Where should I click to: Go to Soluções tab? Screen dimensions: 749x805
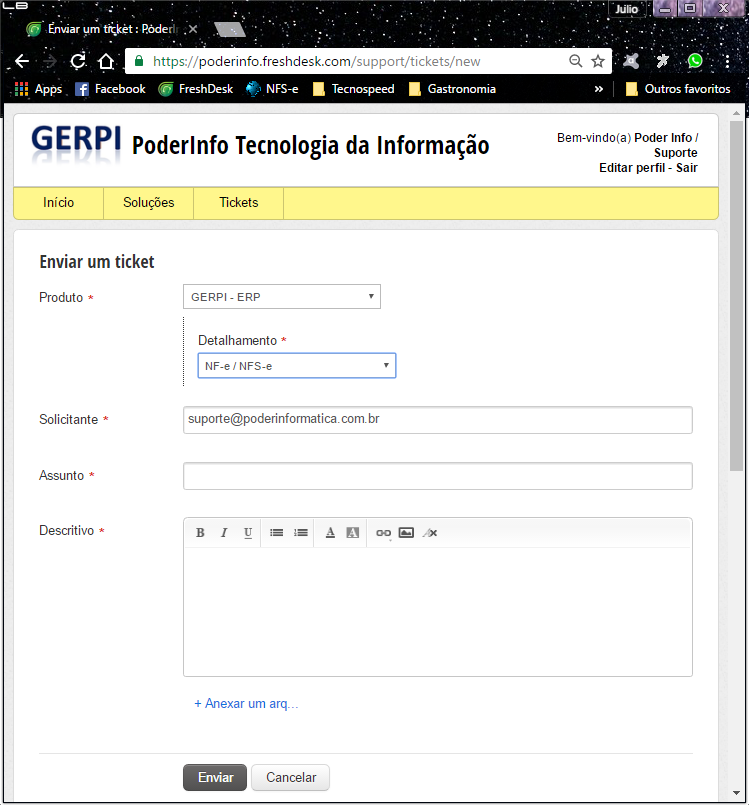[x=148, y=203]
